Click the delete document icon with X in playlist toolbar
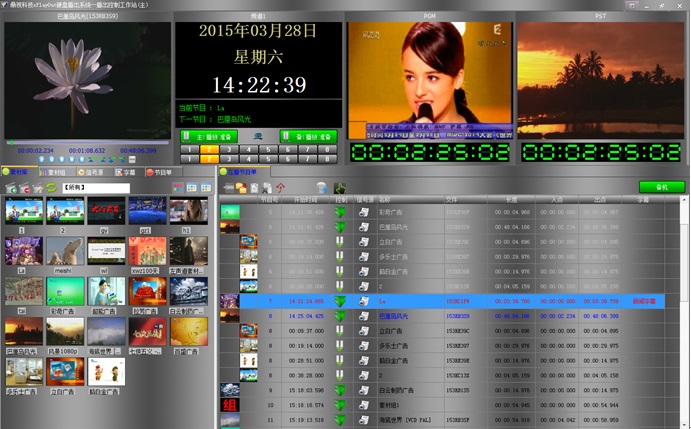 point(267,188)
